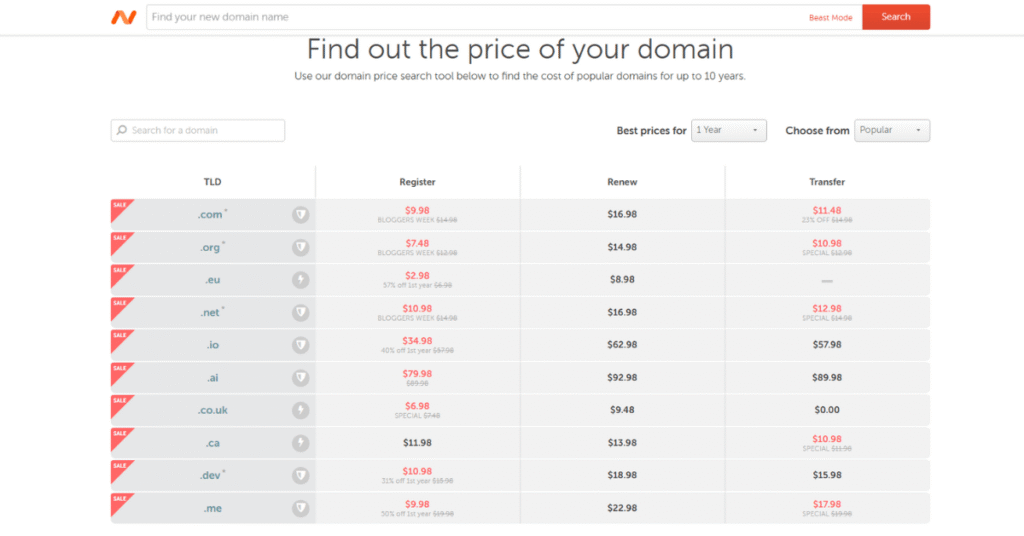
Task: Click the shield icon in .net row
Action: pos(300,313)
